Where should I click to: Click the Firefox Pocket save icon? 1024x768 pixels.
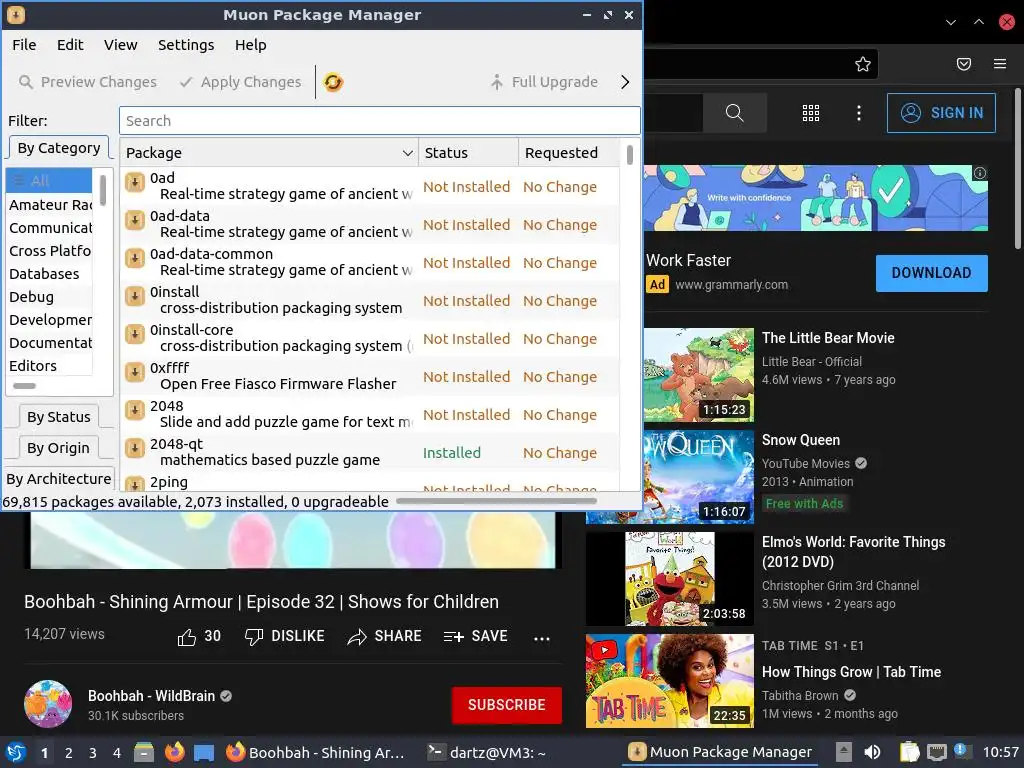964,64
